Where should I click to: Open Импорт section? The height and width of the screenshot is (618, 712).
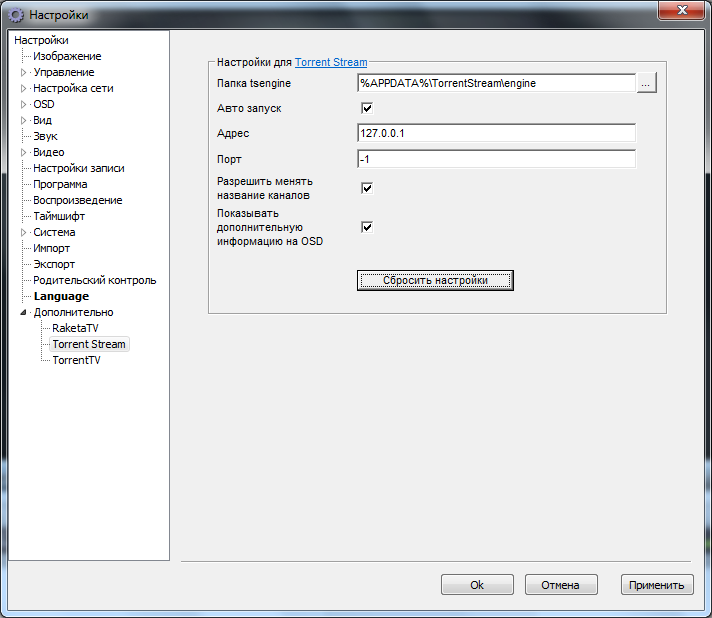51,248
